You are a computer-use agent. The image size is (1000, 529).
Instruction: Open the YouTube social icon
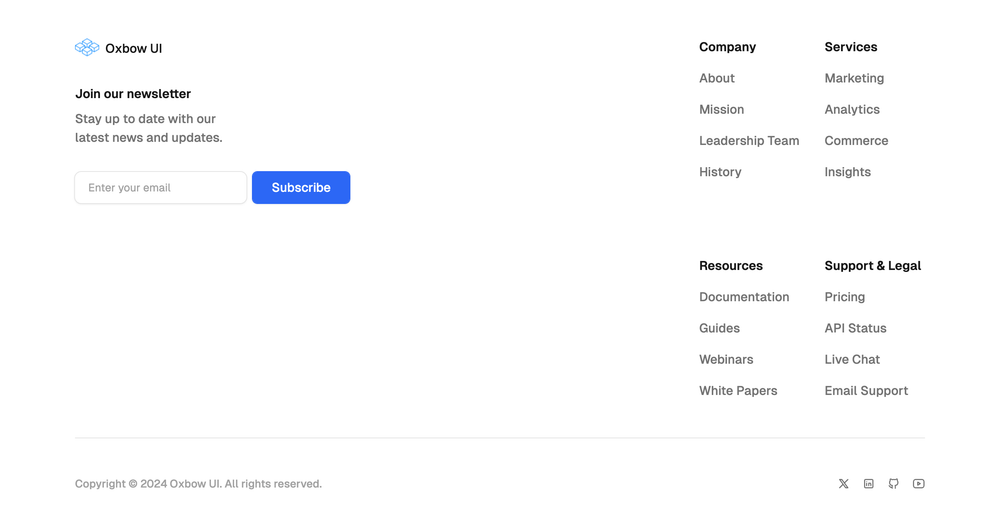918,484
